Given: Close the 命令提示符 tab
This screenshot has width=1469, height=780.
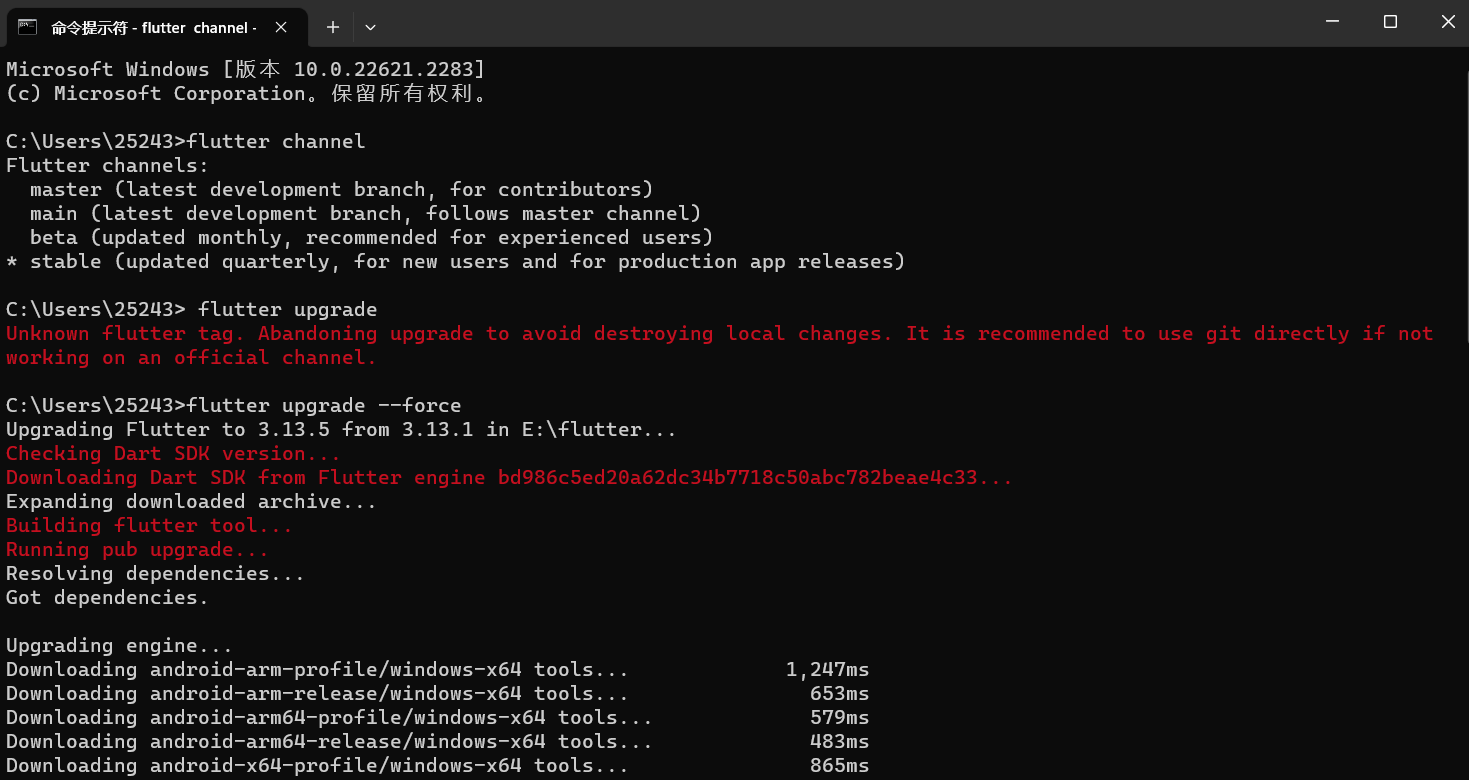Looking at the screenshot, I should [x=283, y=27].
